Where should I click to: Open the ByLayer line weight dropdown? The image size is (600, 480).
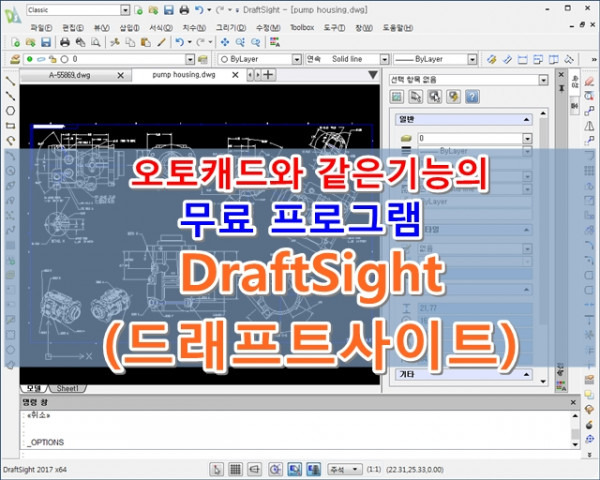pyautogui.click(x=472, y=59)
